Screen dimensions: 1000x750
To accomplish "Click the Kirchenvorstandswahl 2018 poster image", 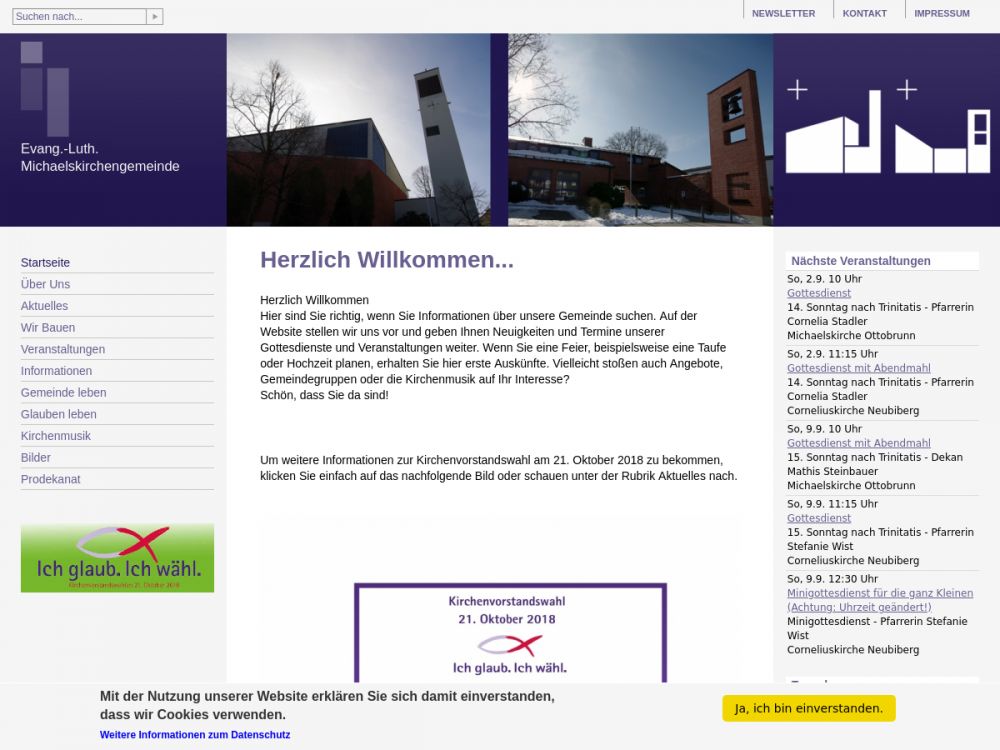I will [510, 632].
